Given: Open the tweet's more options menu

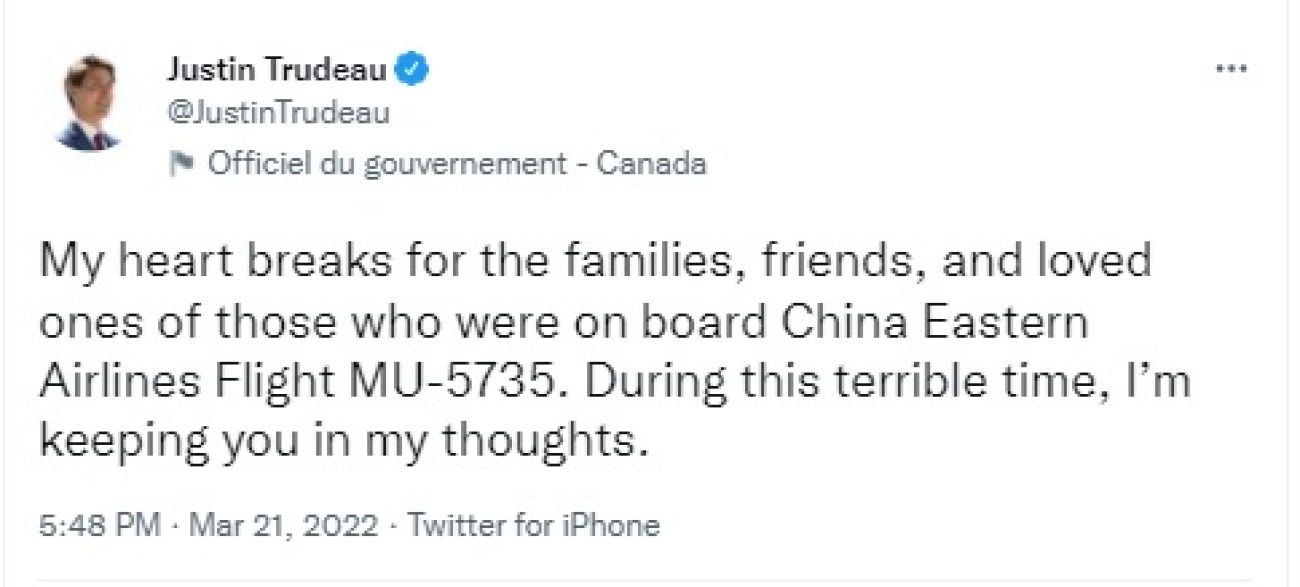Looking at the screenshot, I should point(1229,70).
